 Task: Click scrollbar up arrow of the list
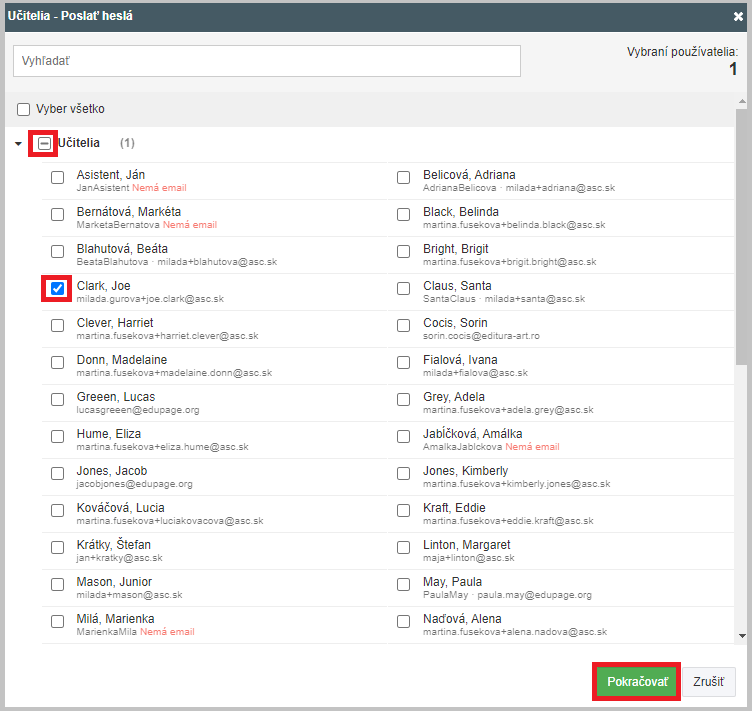coord(742,101)
